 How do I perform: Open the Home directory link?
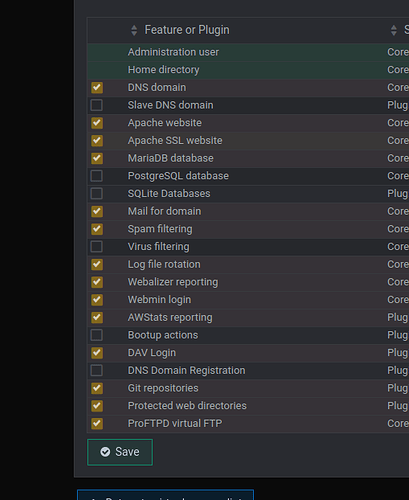(164, 70)
